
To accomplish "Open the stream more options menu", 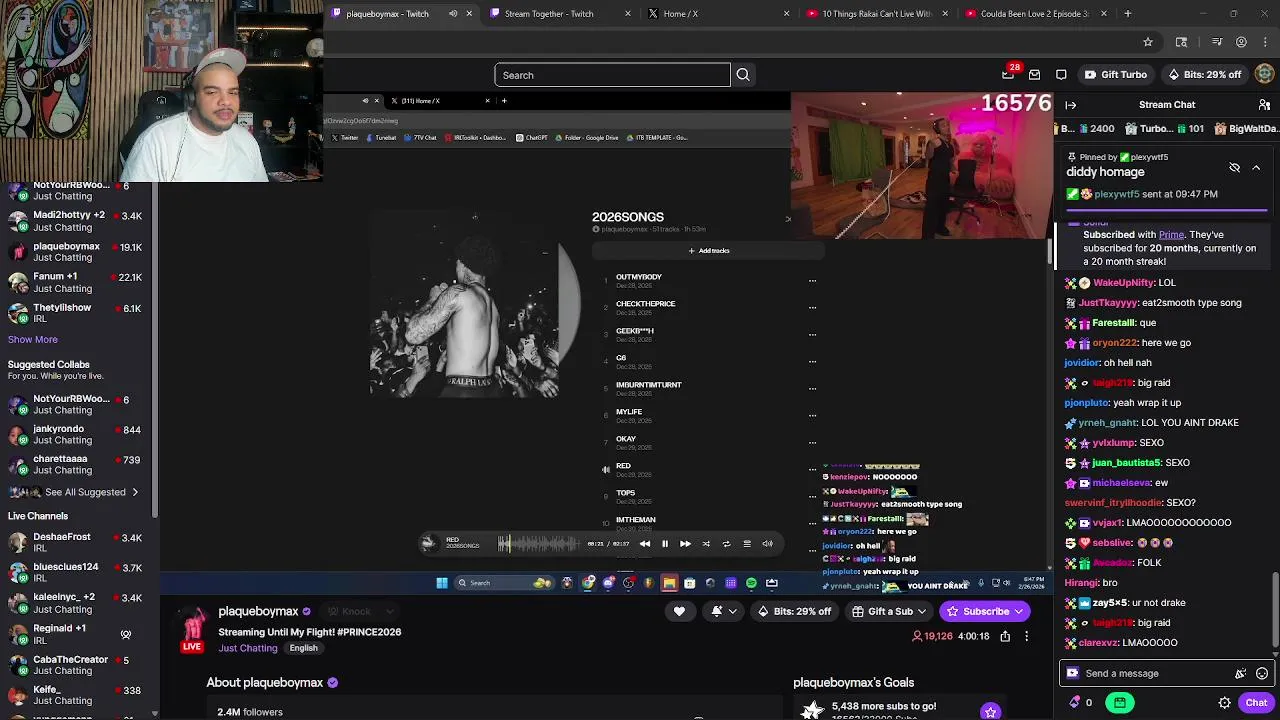I will (1026, 636).
